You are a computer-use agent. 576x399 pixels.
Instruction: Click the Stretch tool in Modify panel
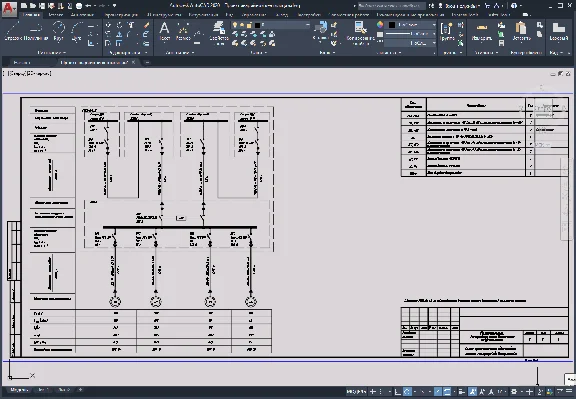pyautogui.click(x=108, y=43)
